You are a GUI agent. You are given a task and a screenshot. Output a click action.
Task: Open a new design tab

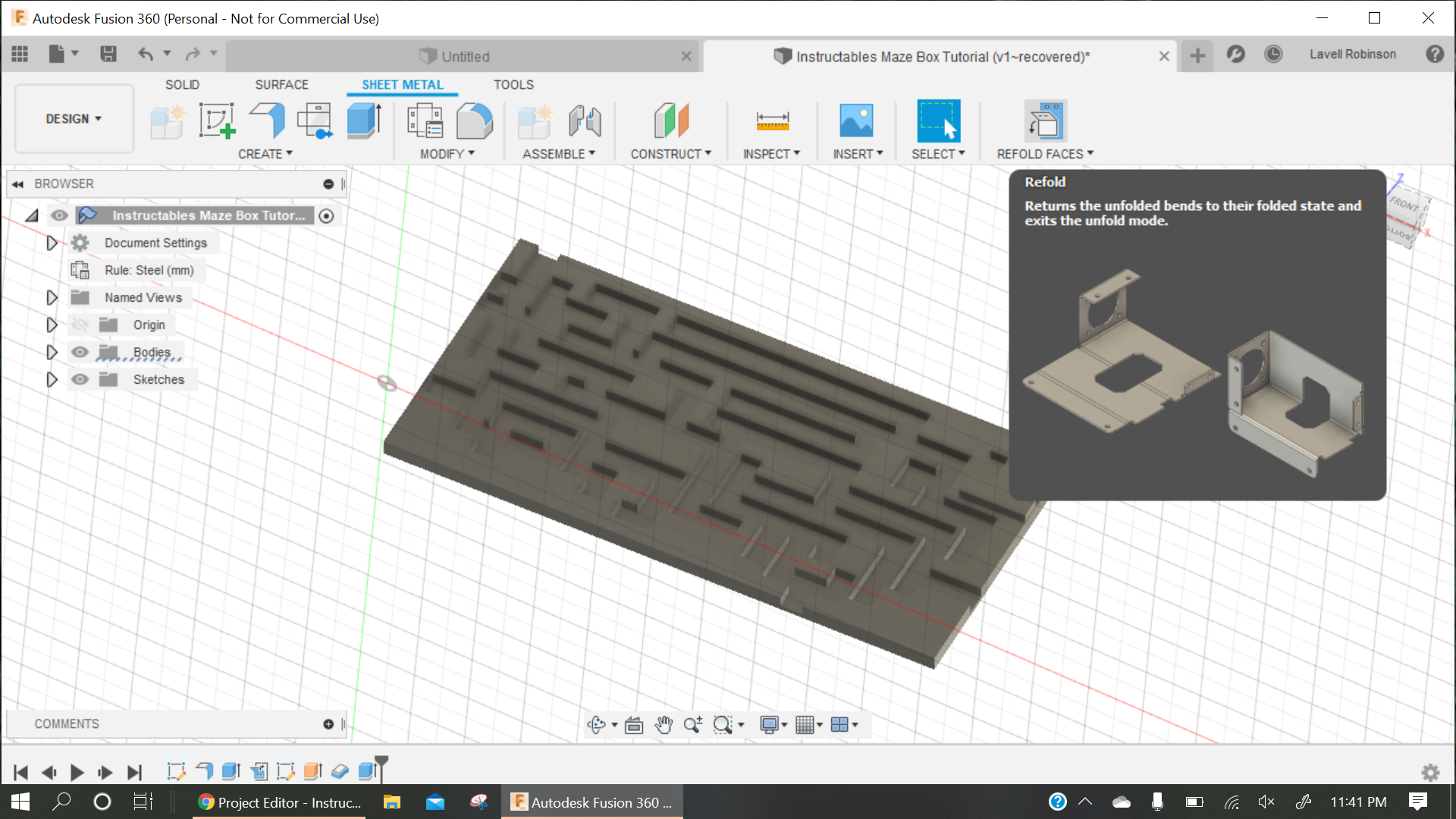(1197, 55)
